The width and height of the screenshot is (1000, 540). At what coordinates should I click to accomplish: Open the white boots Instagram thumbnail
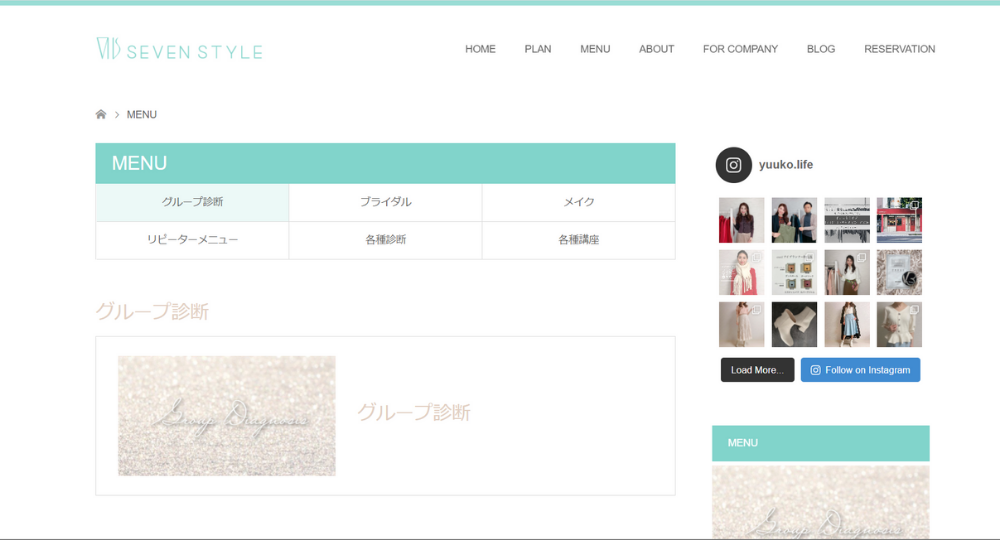click(x=794, y=324)
